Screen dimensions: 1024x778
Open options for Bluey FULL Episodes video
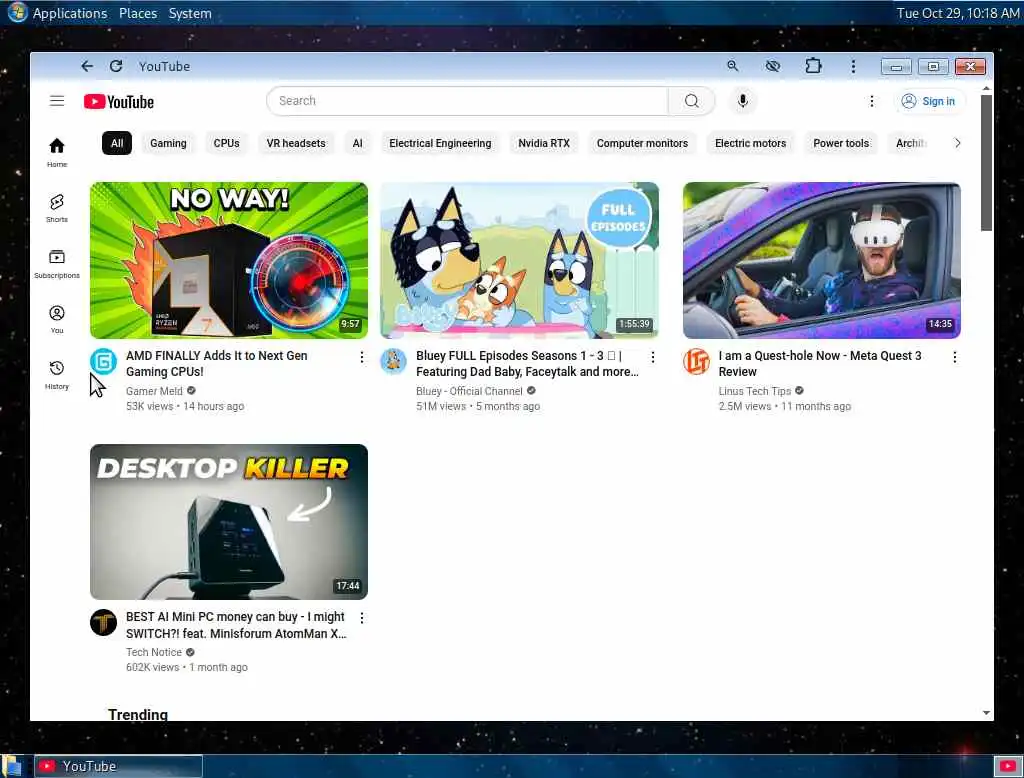(x=652, y=357)
